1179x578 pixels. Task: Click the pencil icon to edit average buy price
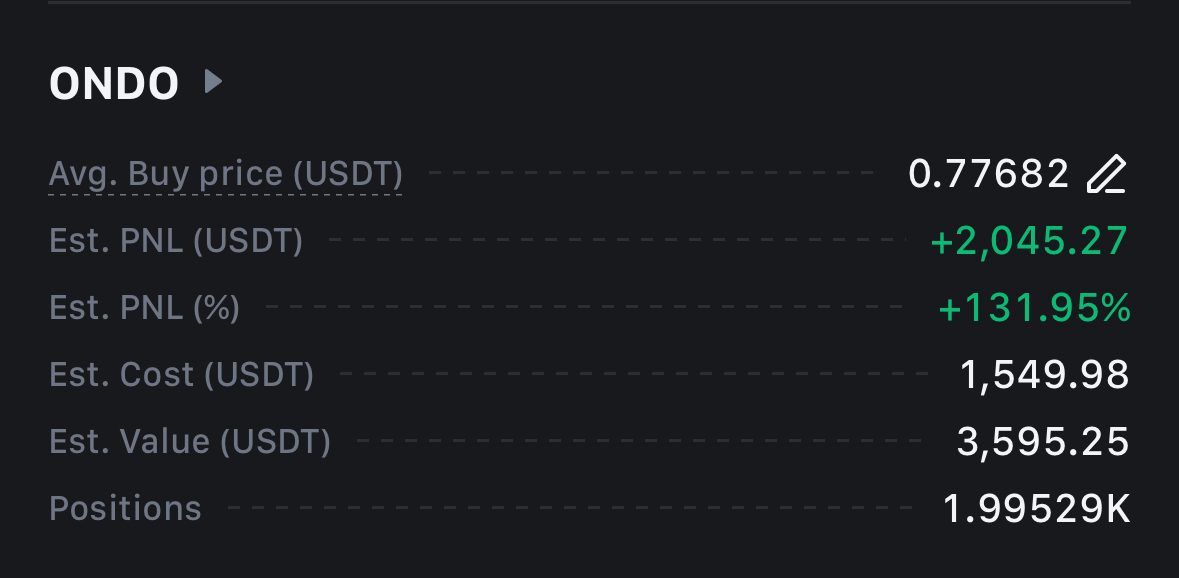1106,175
